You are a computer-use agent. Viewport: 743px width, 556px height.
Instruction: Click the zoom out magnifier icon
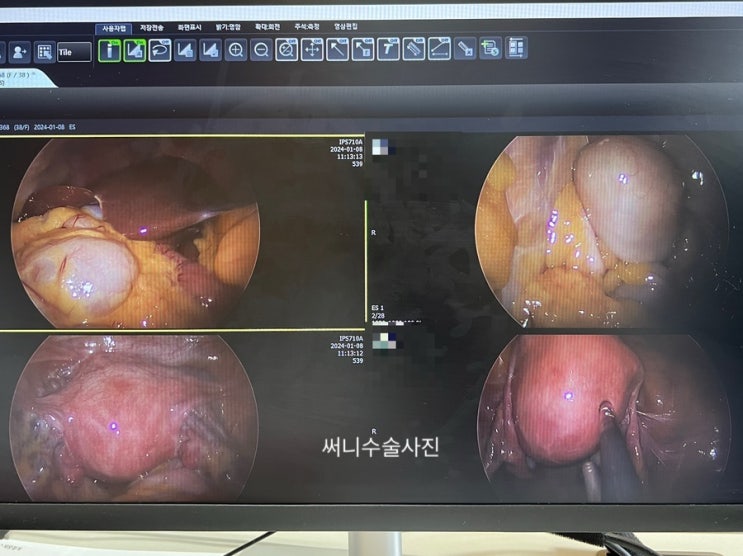[261, 49]
